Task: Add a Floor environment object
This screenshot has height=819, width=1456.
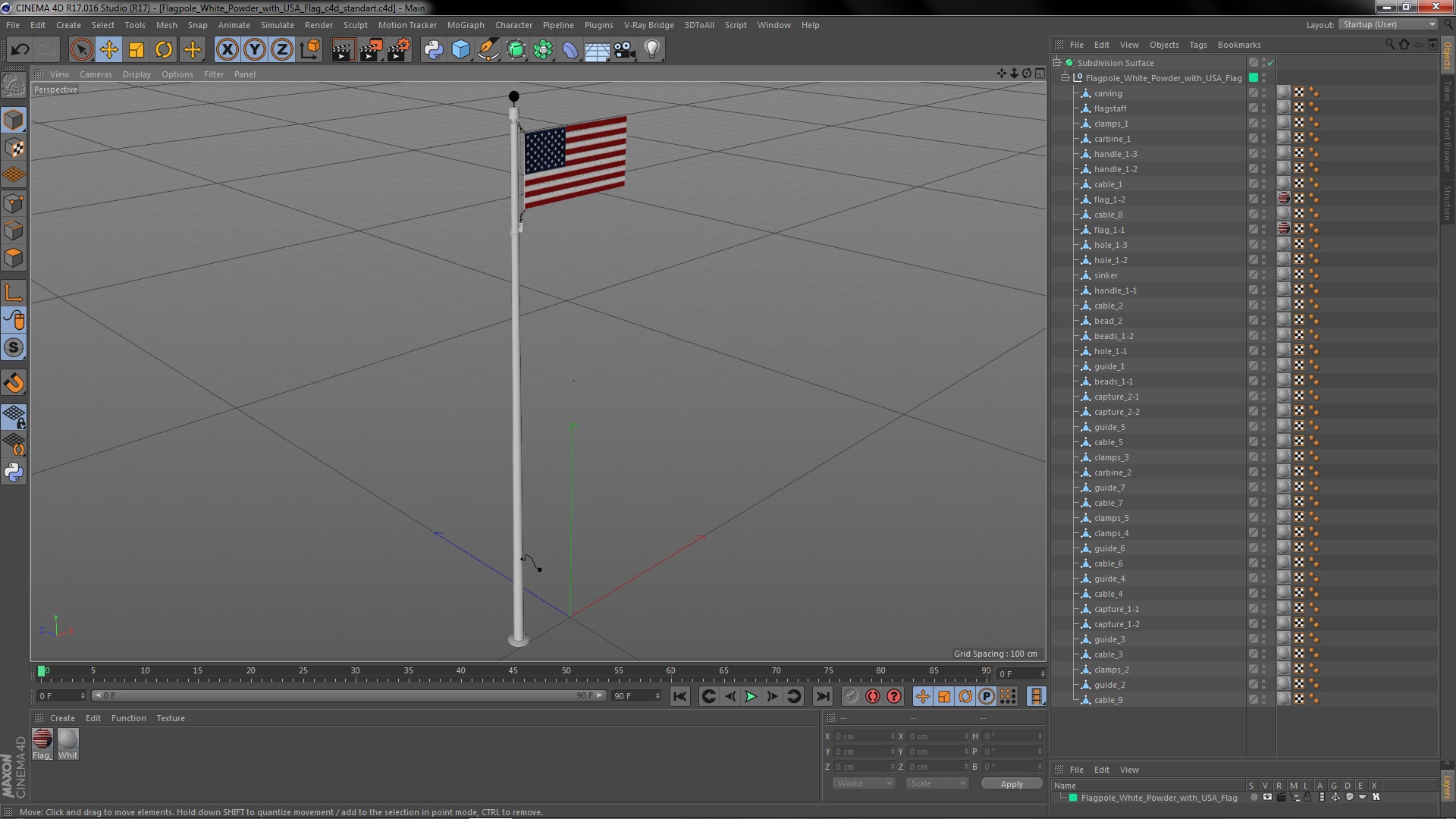Action: pyautogui.click(x=598, y=50)
